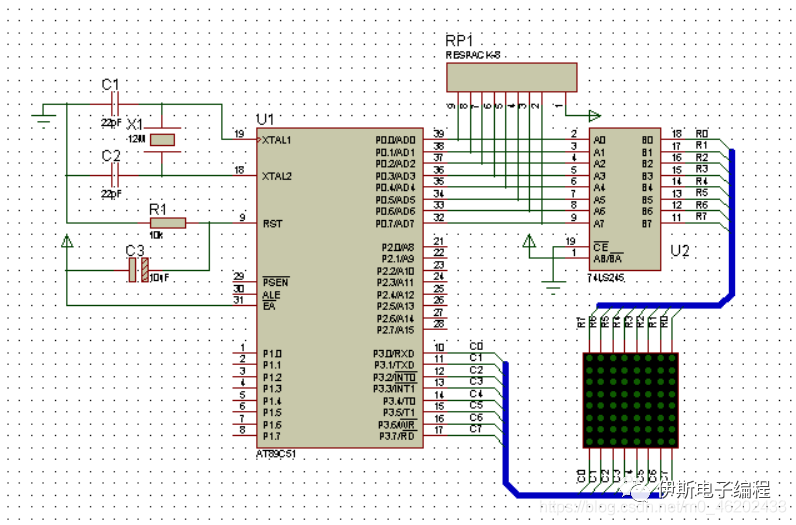
Task: Click the AT89C51 part name below U1
Action: click(276, 454)
